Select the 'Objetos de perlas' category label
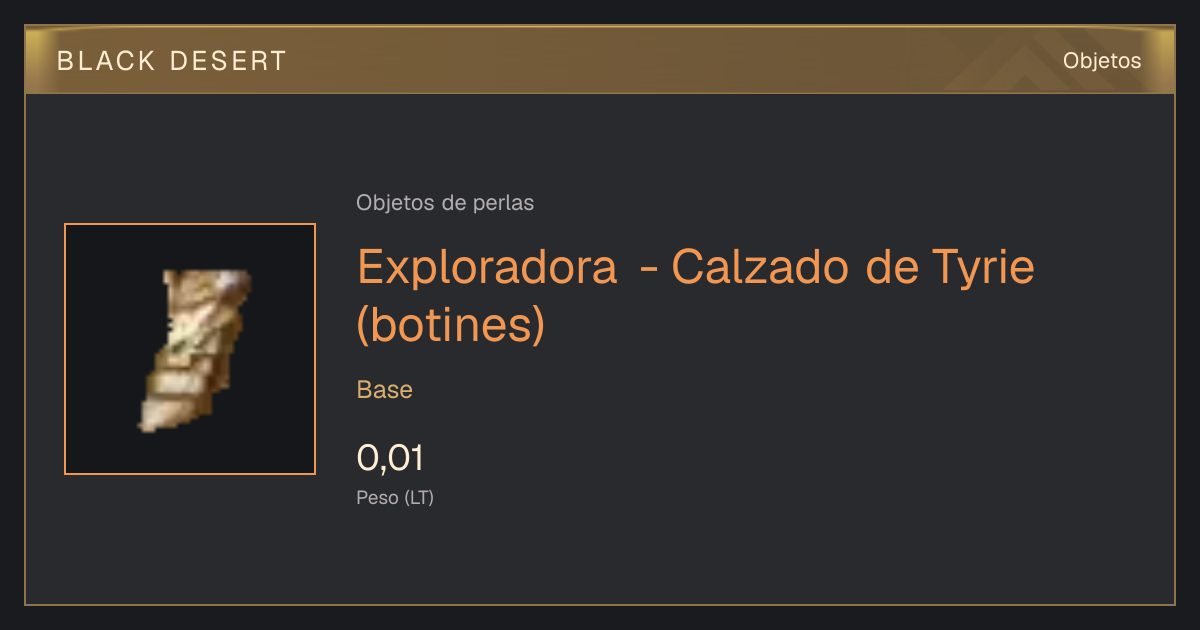 [x=445, y=203]
